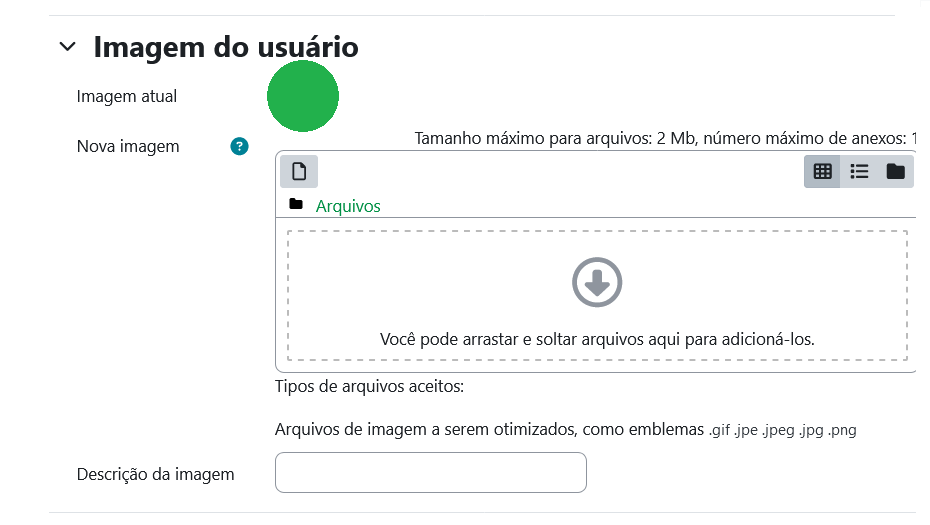Switch file manager to list details view
This screenshot has width=930, height=525.
pos(859,171)
